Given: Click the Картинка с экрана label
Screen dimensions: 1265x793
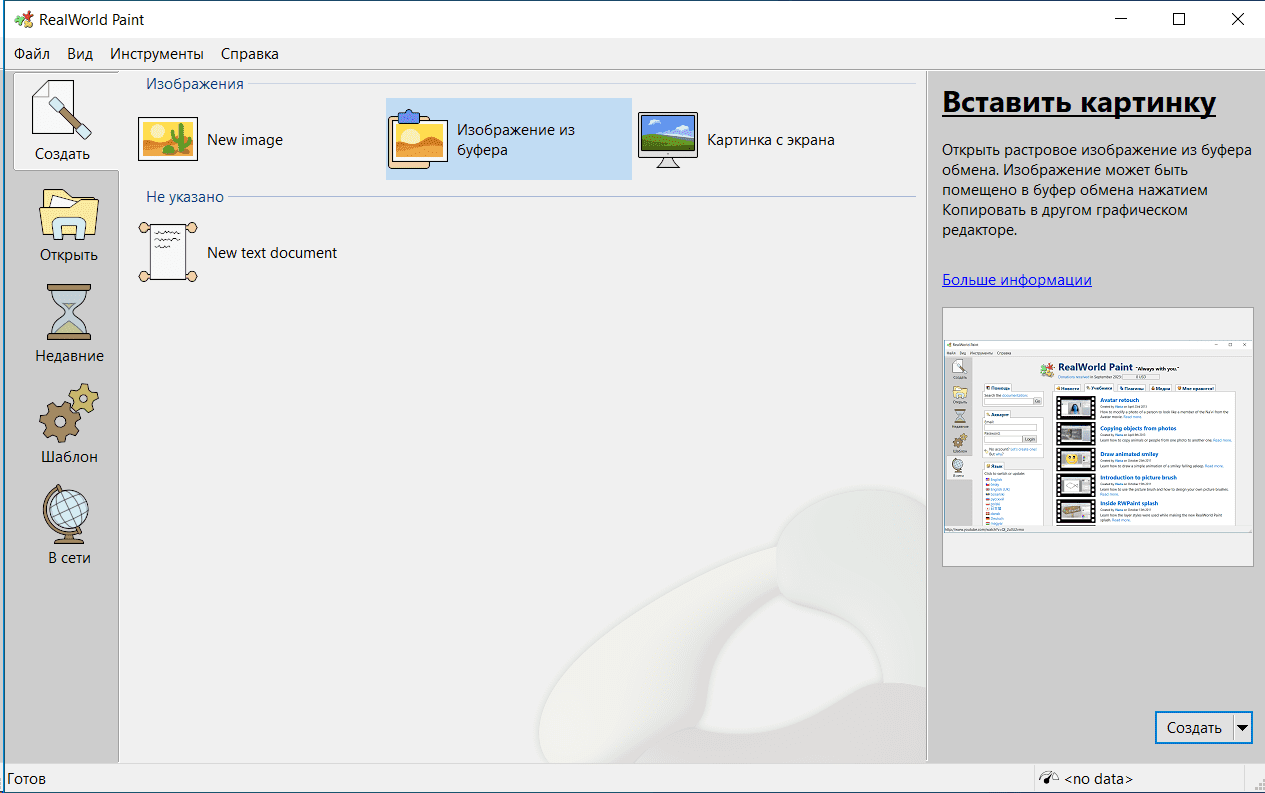Looking at the screenshot, I should point(771,140).
